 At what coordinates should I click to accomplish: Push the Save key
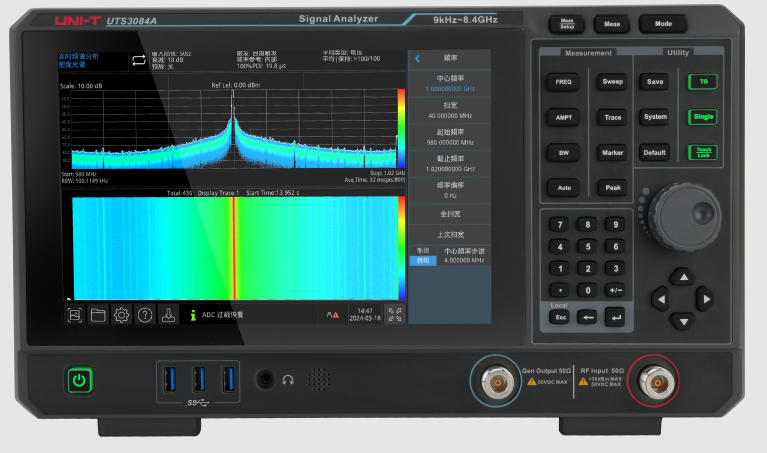(654, 82)
